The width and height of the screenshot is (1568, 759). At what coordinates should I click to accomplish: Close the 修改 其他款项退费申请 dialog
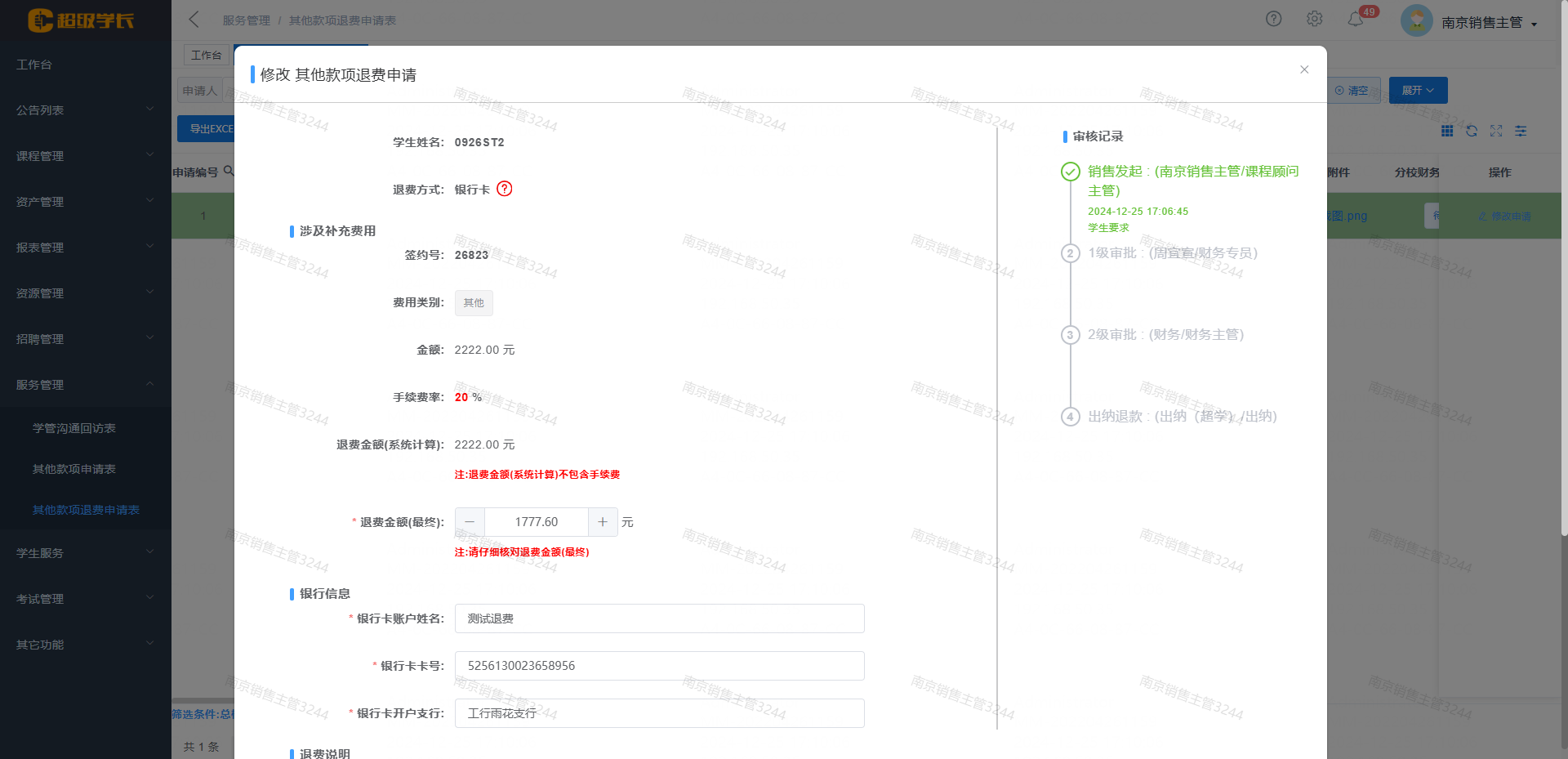tap(1304, 69)
